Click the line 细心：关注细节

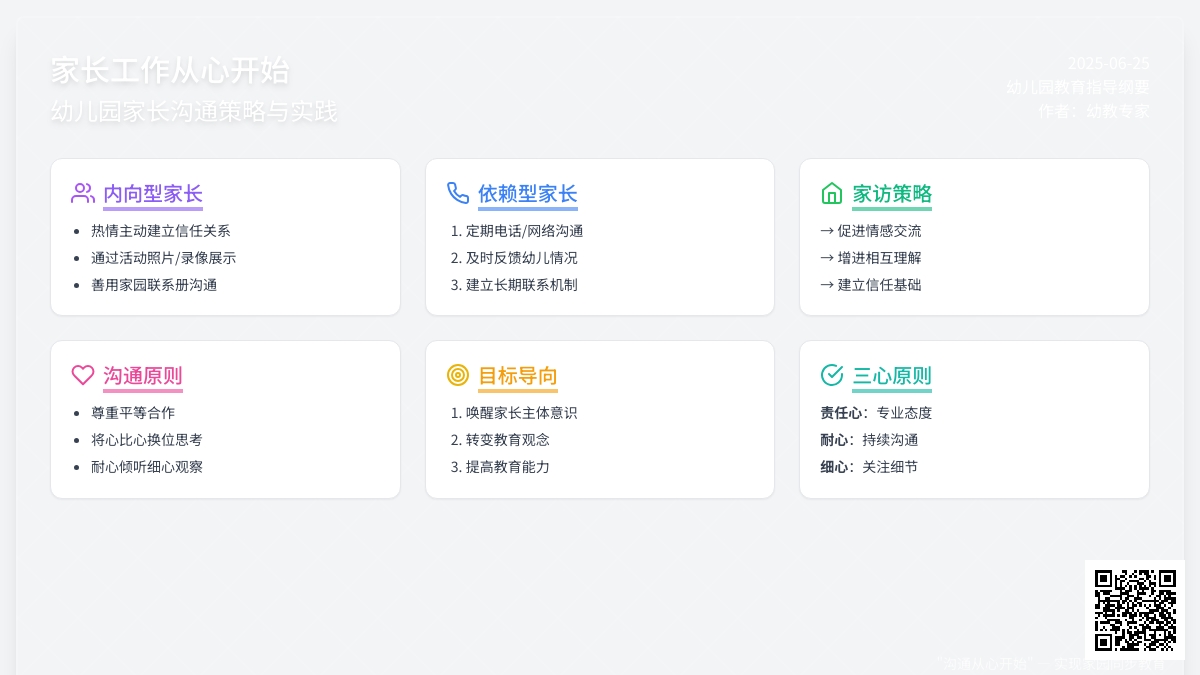pos(869,466)
